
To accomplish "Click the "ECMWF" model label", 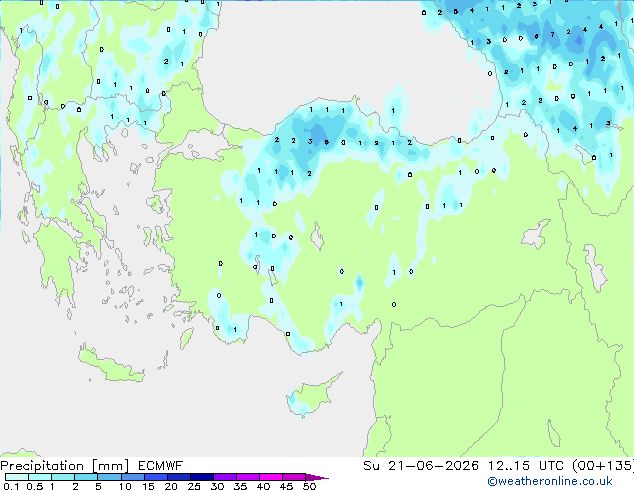I will pos(161,466).
